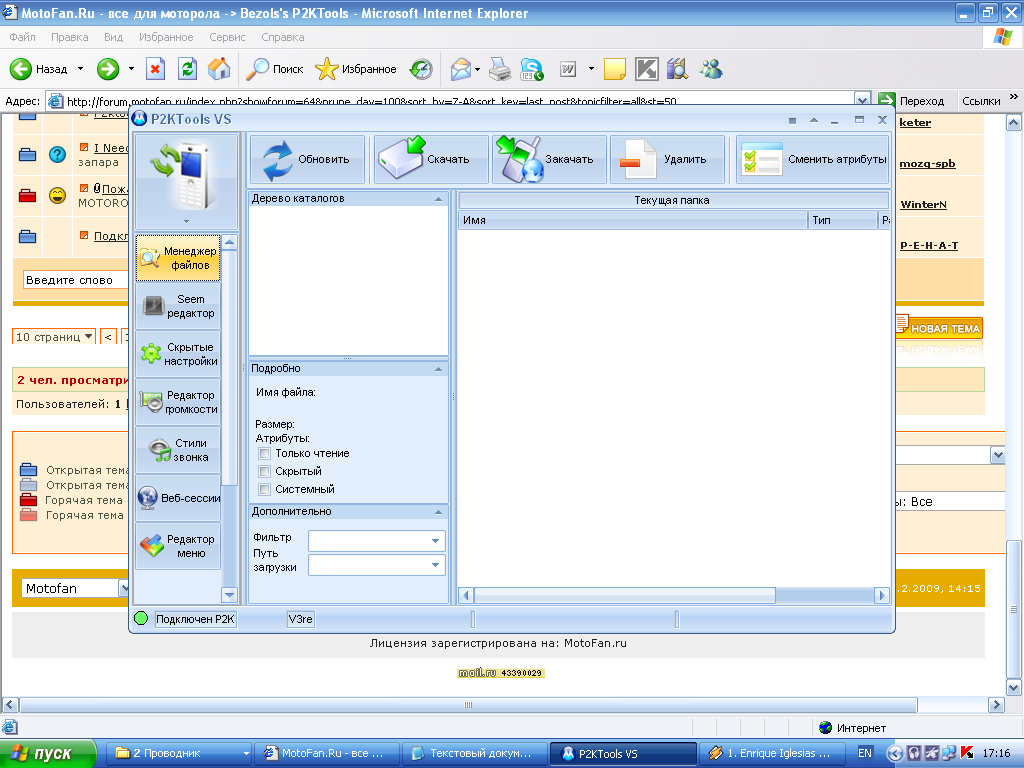Click the Сменить атрибуты checklist icon
The height and width of the screenshot is (768, 1024).
pos(762,159)
